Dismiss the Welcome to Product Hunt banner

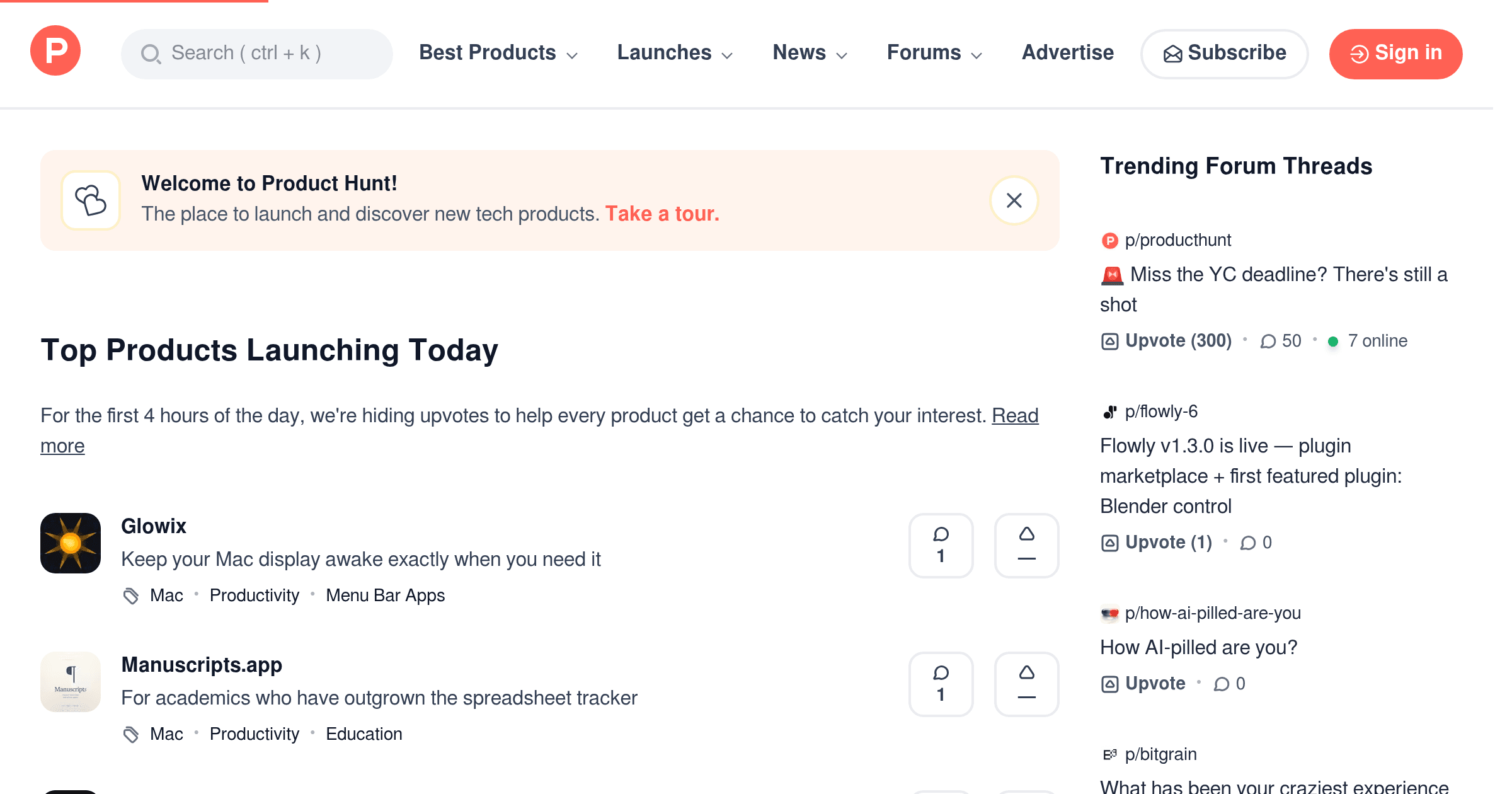coord(1014,200)
